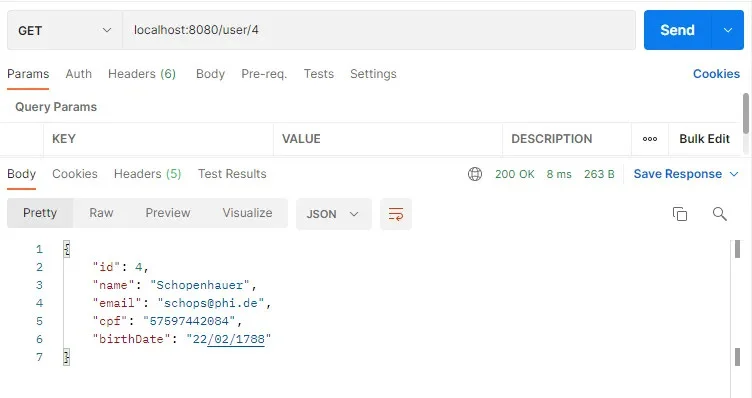Image resolution: width=752 pixels, height=398 pixels.
Task: Open the Save Response dropdown
Action: (686, 174)
